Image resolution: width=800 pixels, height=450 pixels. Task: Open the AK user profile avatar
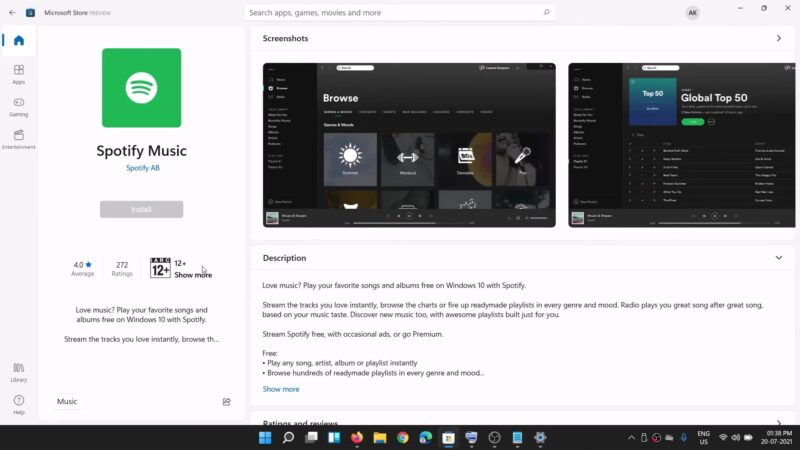click(692, 13)
